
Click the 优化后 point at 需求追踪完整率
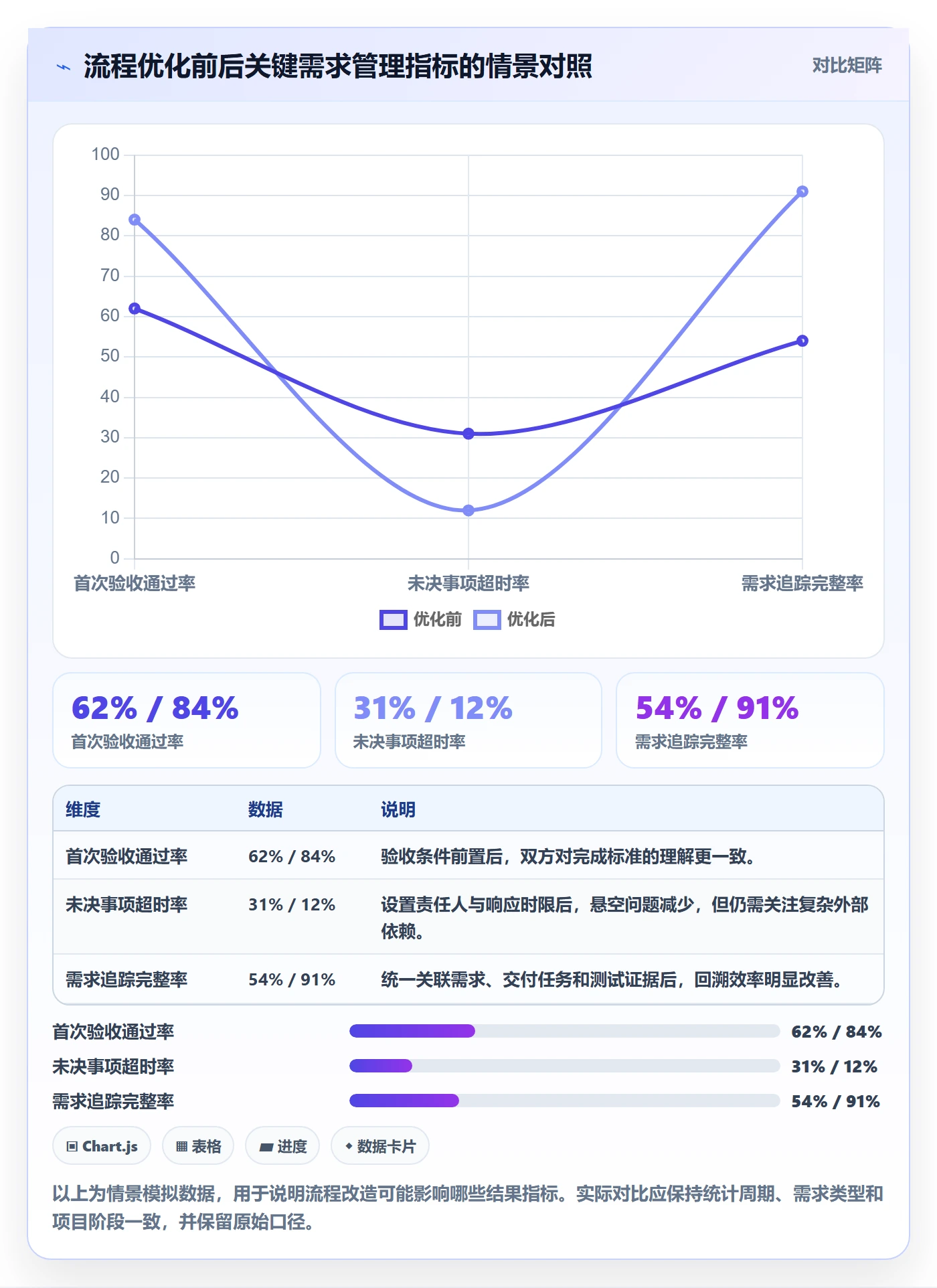[802, 191]
